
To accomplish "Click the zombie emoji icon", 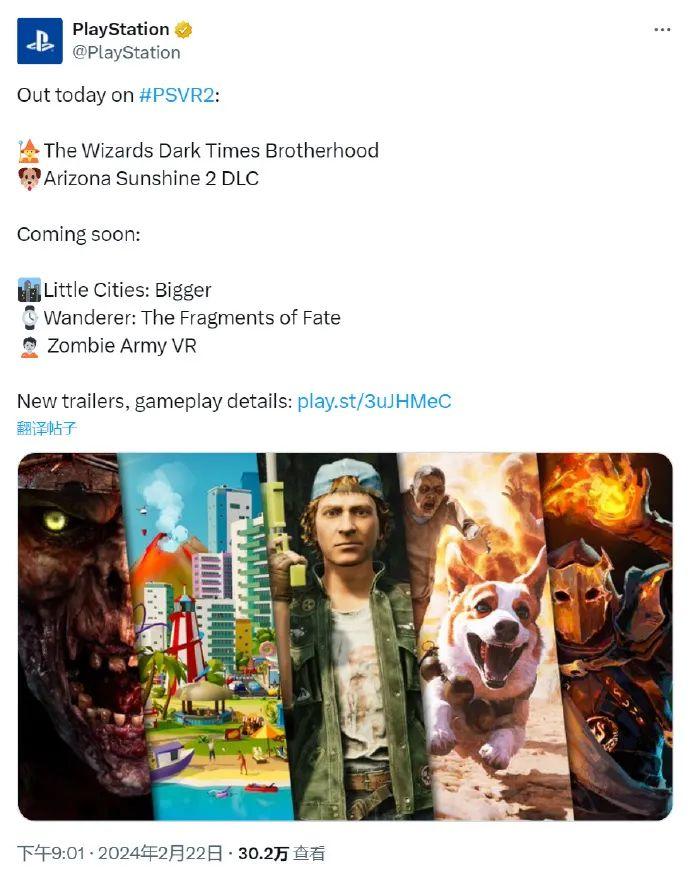I will click(29, 346).
